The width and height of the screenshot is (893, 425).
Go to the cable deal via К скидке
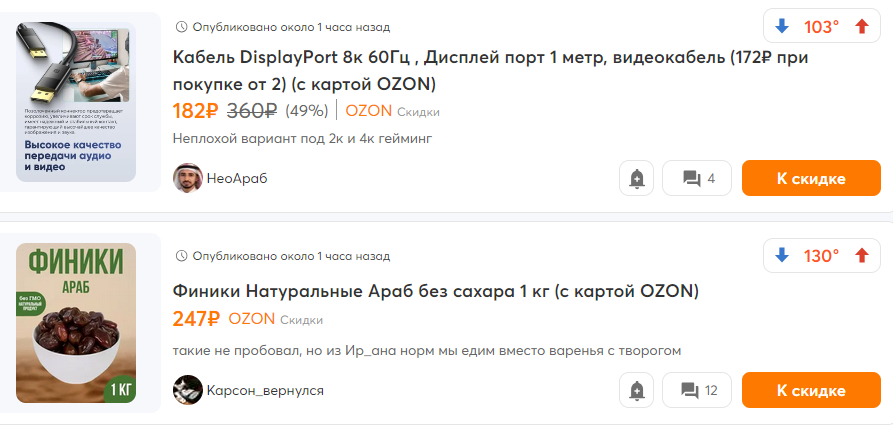(811, 179)
